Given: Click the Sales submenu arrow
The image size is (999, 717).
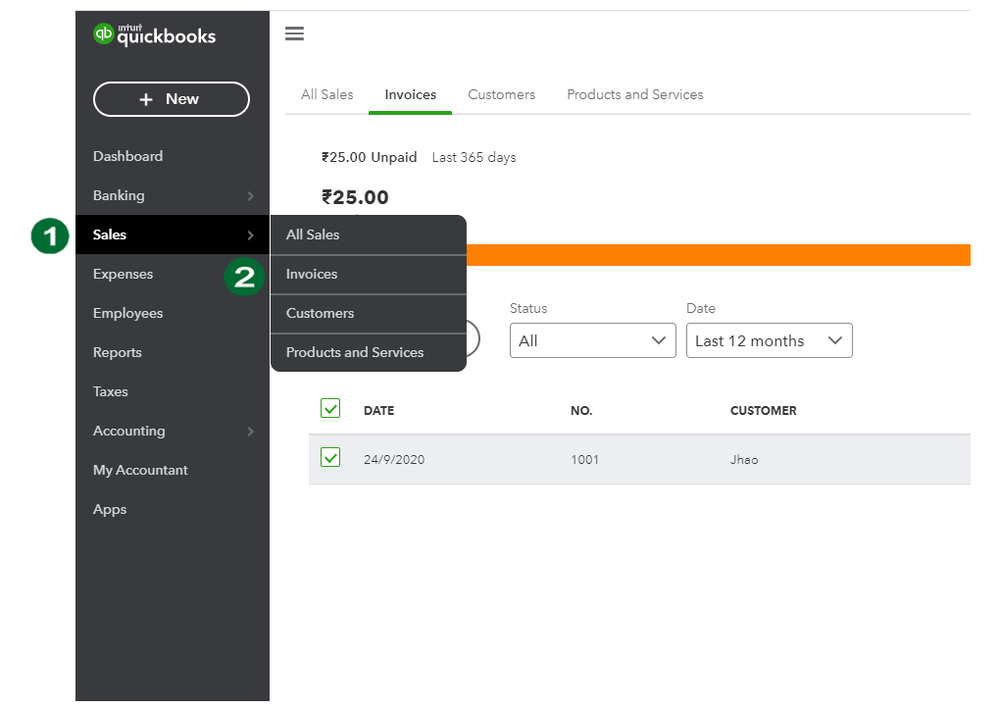Looking at the screenshot, I should (x=250, y=236).
